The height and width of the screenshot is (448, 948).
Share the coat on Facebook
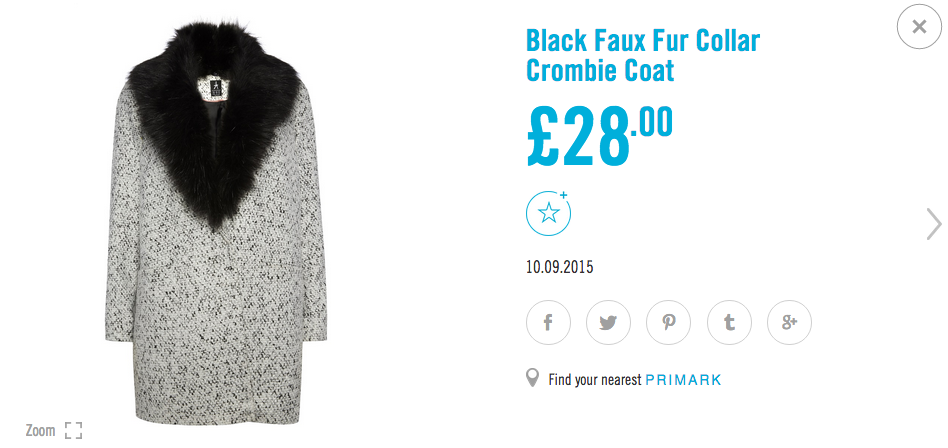point(548,323)
